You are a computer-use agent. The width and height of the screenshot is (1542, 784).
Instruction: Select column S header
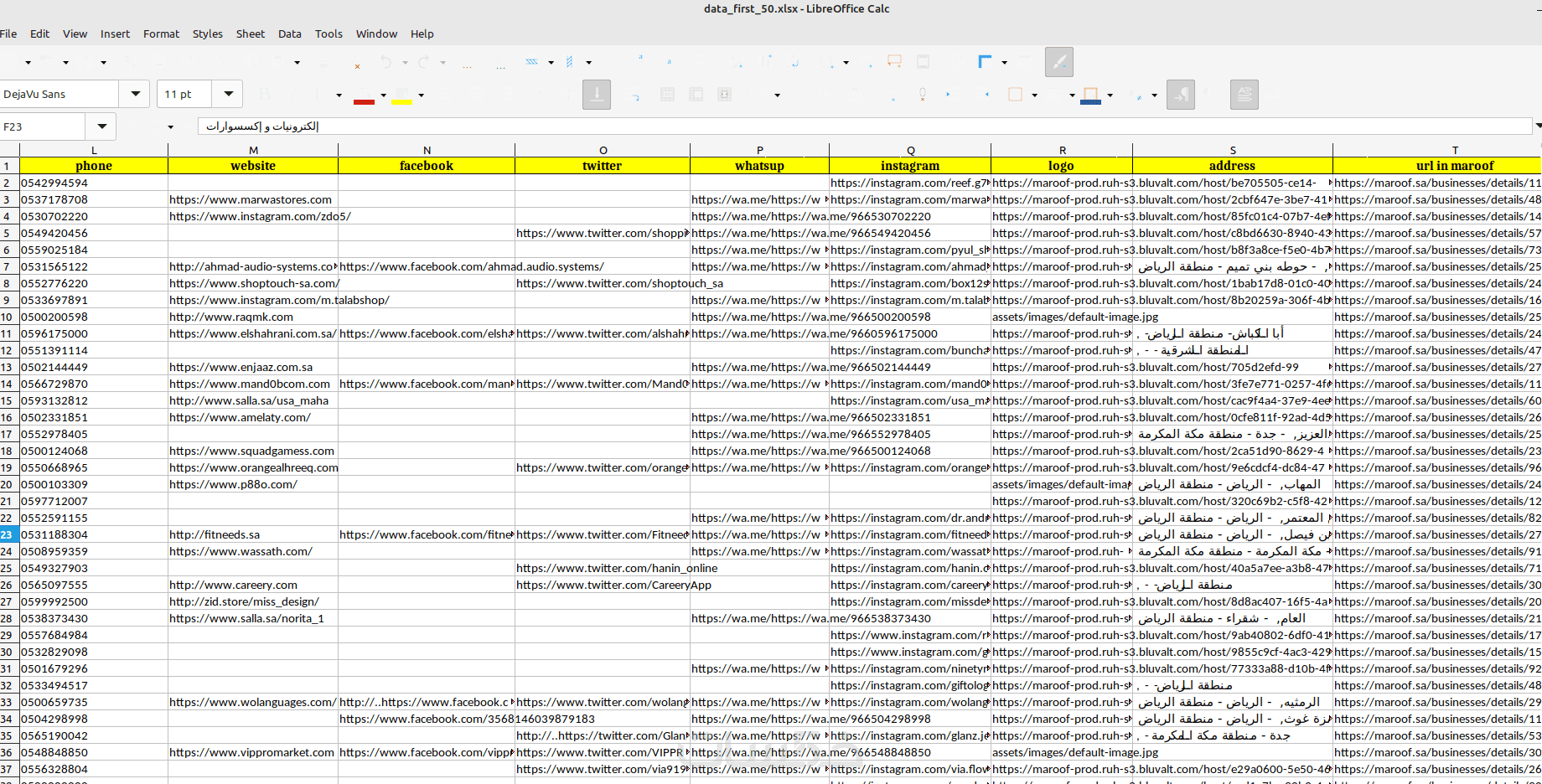point(1233,150)
